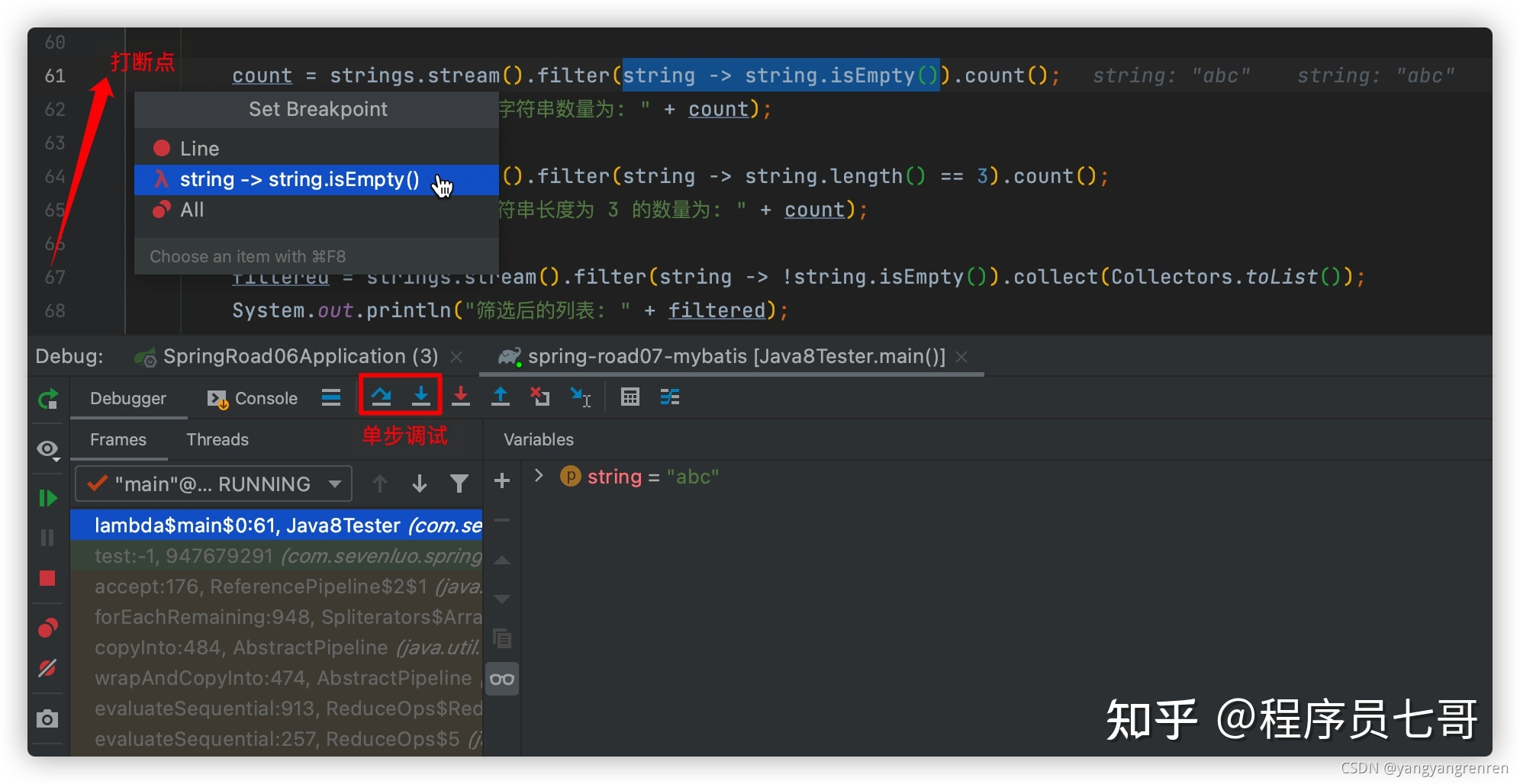
Task: Select the evaluateSequential:913, ReduceOps frame
Action: coord(276,708)
